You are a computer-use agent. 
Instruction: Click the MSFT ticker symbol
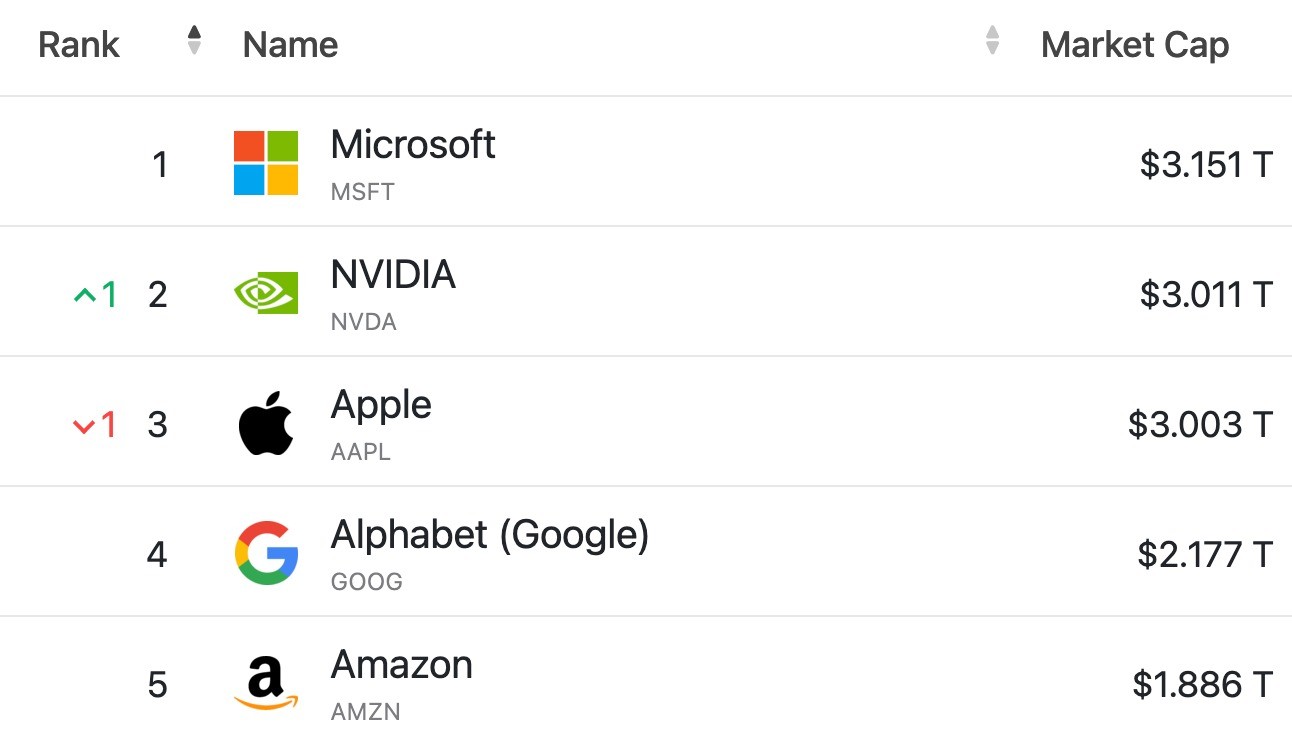(x=363, y=192)
